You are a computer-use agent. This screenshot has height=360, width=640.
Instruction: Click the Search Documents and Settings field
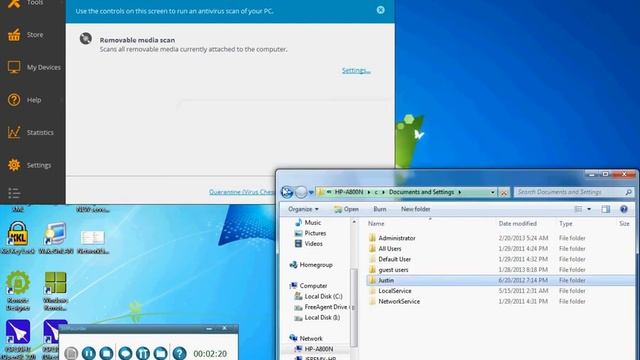tap(573, 192)
